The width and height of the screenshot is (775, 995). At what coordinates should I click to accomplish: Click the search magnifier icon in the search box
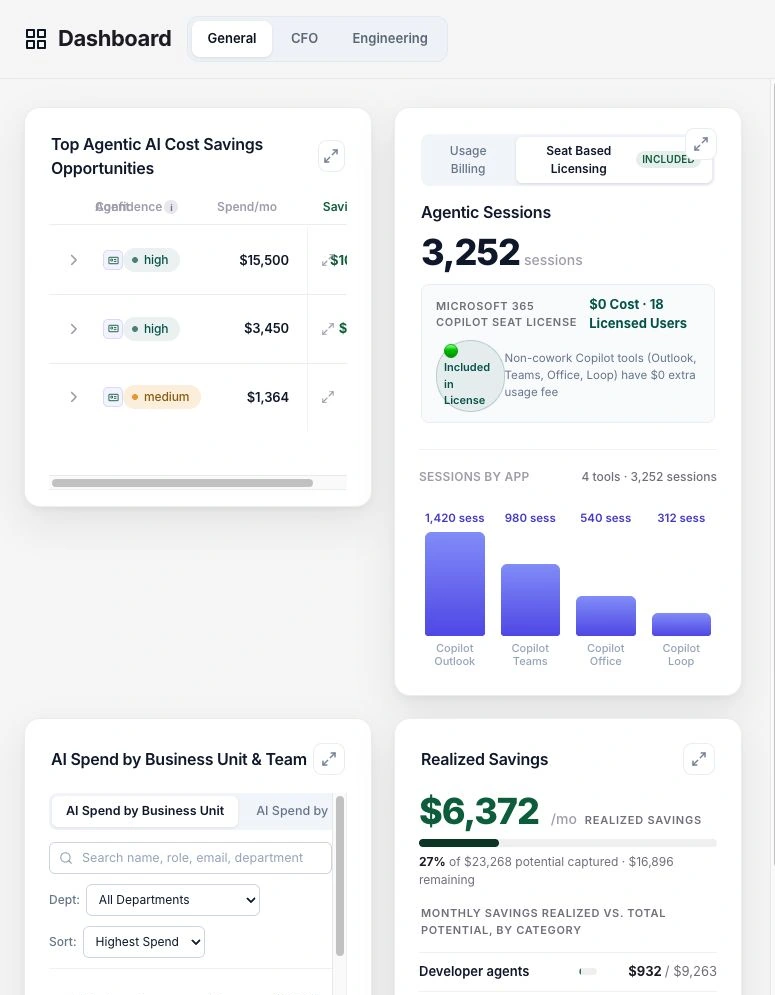[x=66, y=858]
